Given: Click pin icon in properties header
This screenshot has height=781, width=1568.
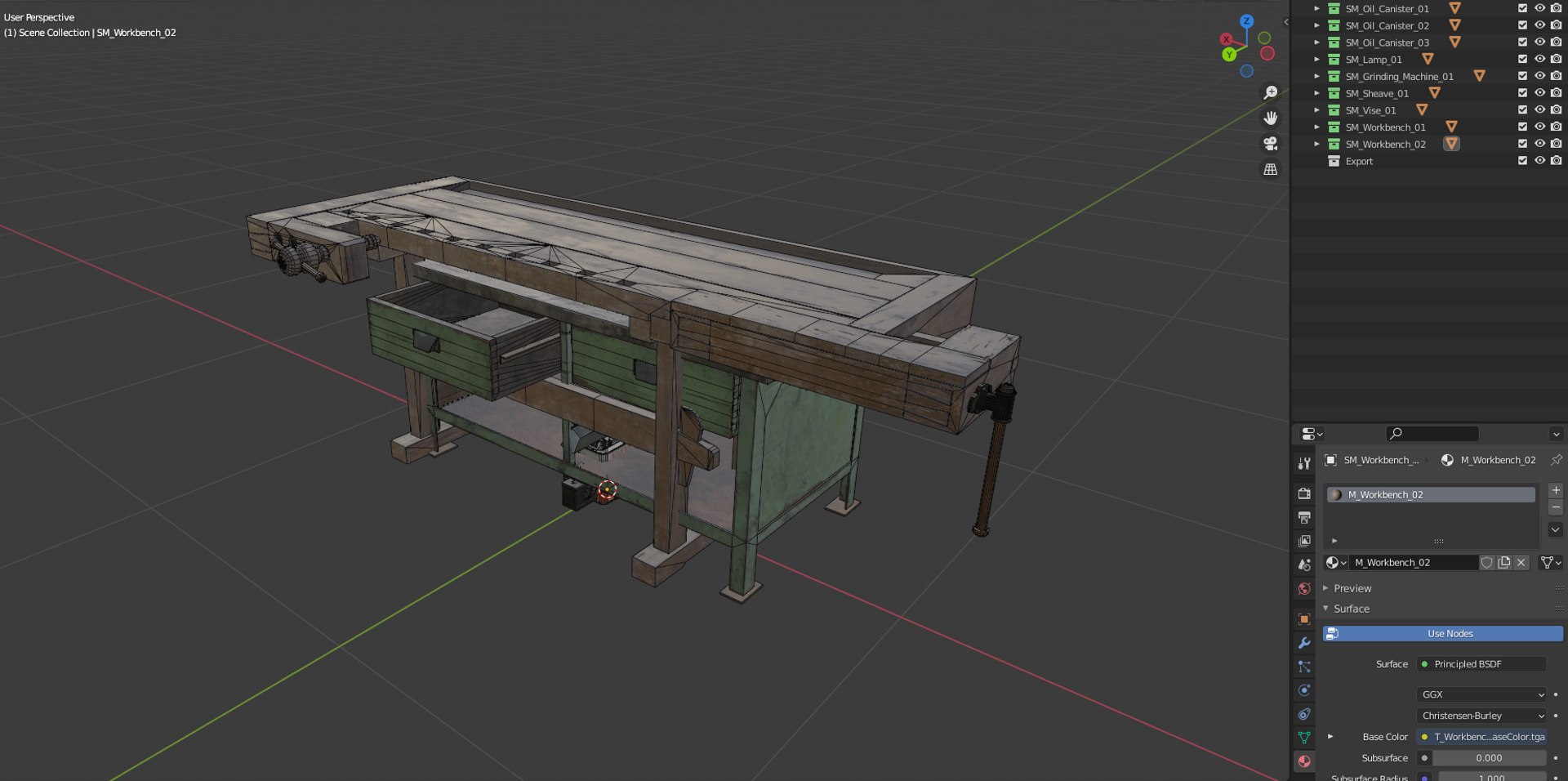Looking at the screenshot, I should tap(1556, 460).
